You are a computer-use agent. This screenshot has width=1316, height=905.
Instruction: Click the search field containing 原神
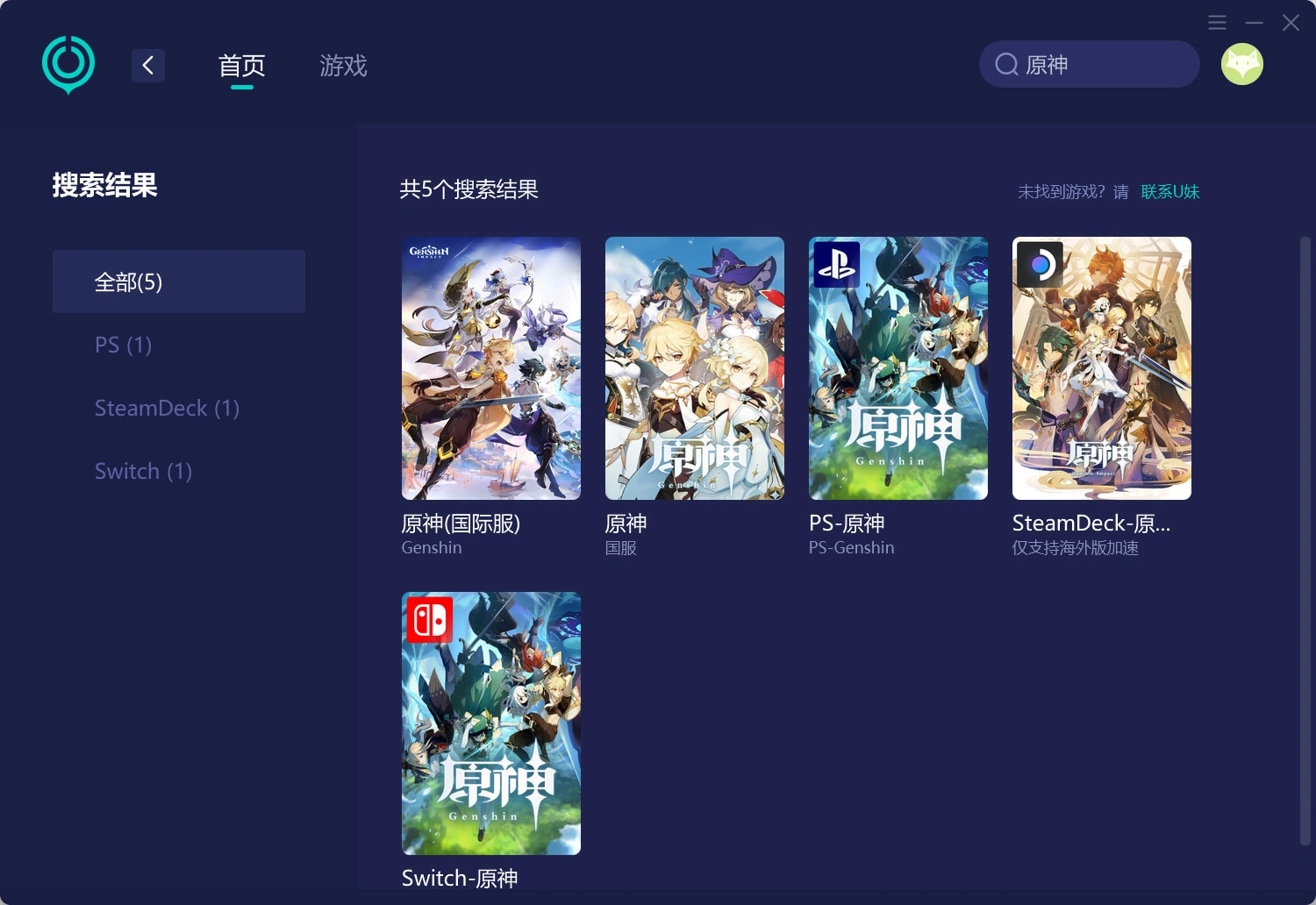[1089, 64]
